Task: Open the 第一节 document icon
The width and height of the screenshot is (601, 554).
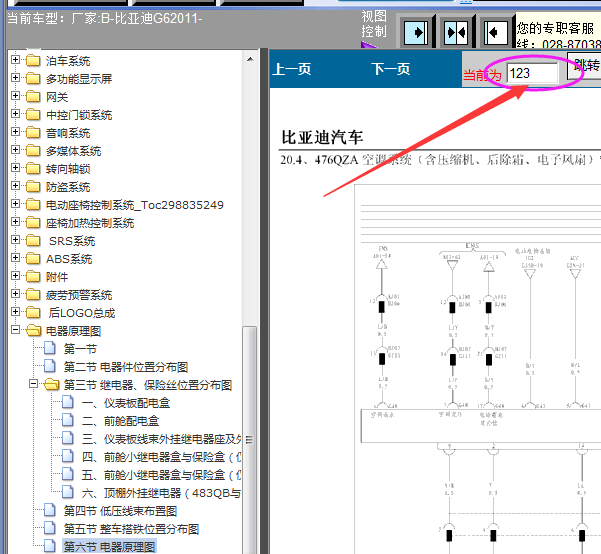Action: [x=49, y=348]
